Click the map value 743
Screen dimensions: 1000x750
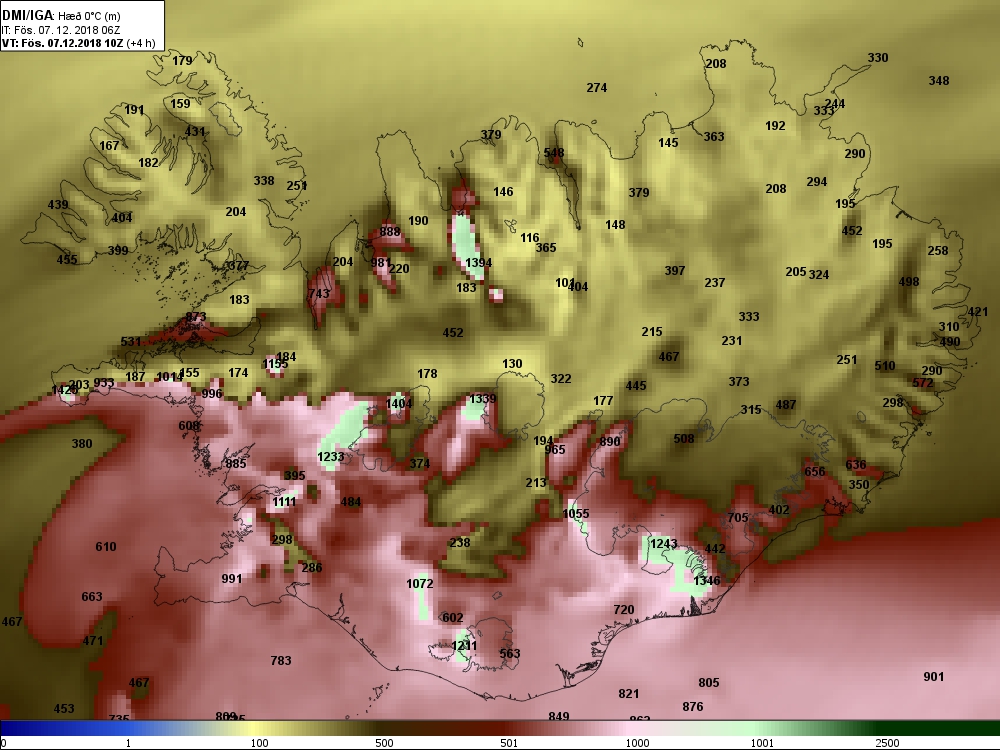coord(319,293)
